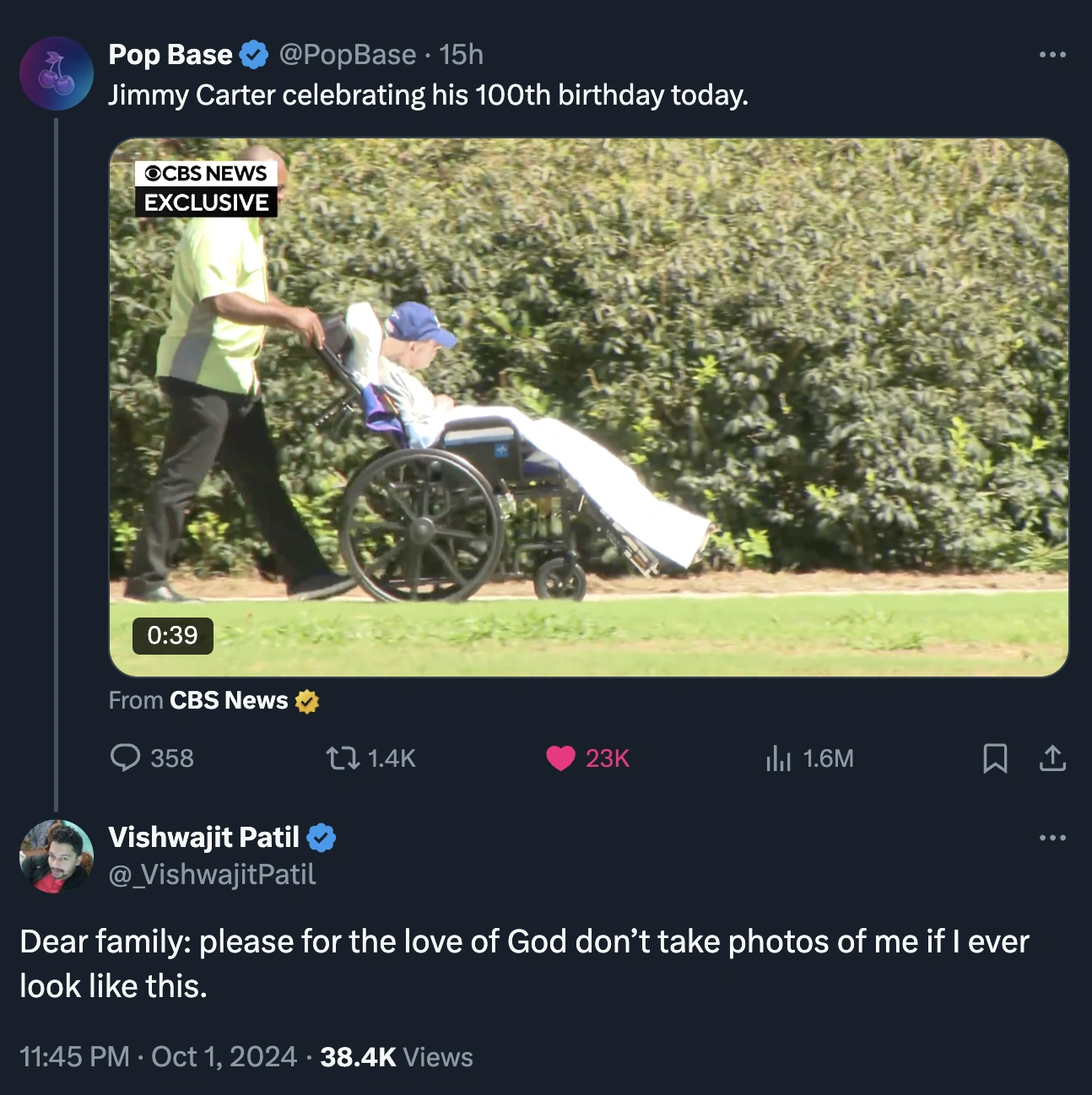Click the 11:45 PM Oct 1, 2024 timestamp
1092x1095 pixels.
pos(159,1057)
